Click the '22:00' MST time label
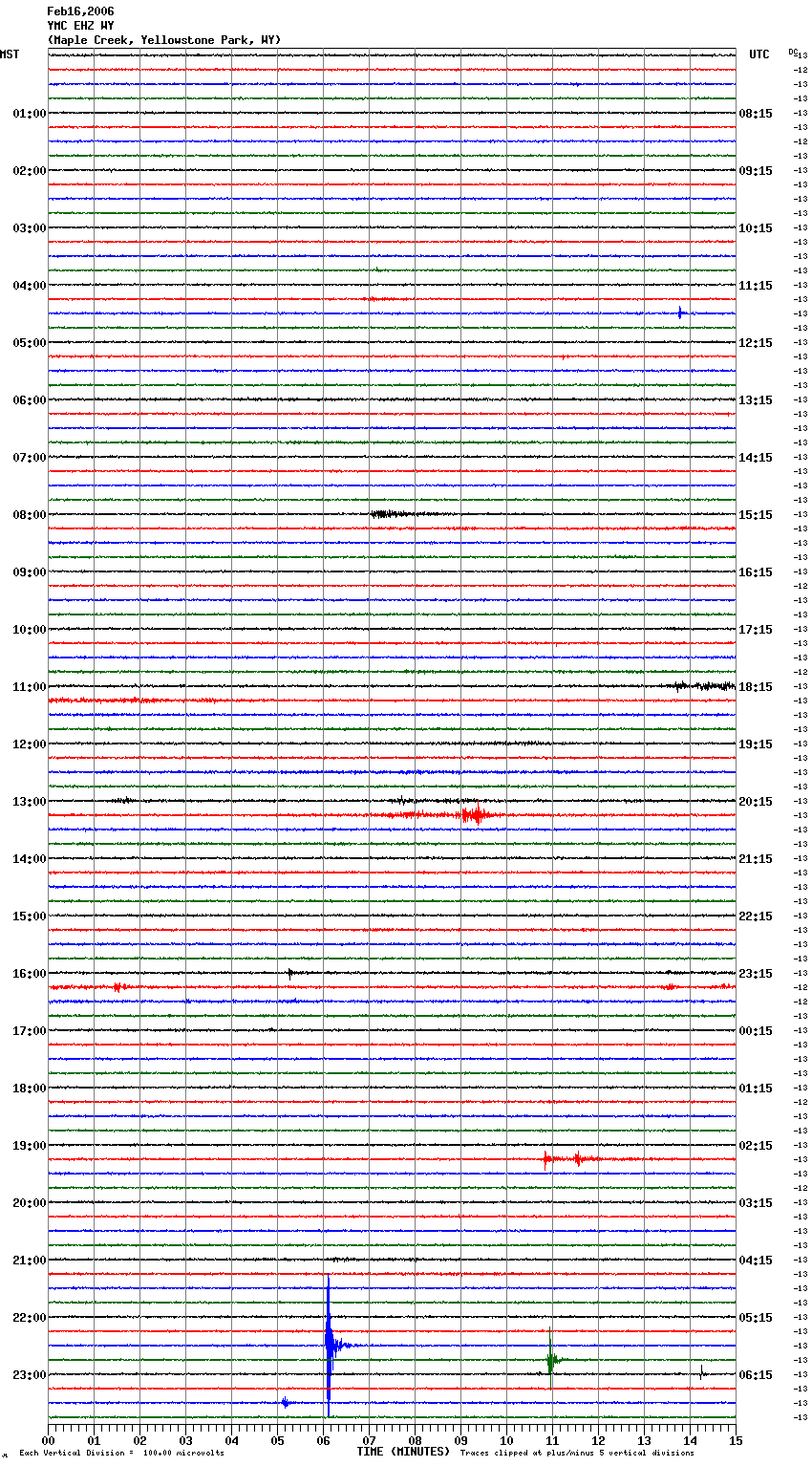 29,1318
